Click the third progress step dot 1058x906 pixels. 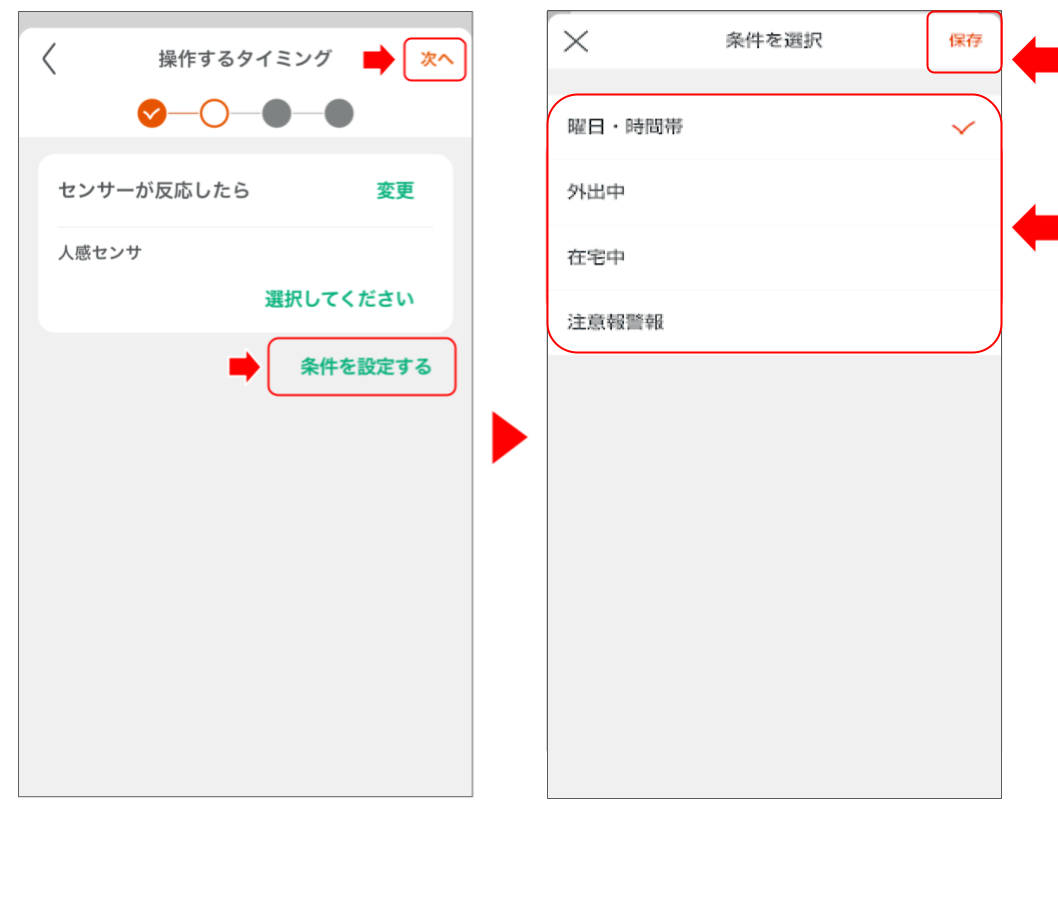pyautogui.click(x=276, y=114)
